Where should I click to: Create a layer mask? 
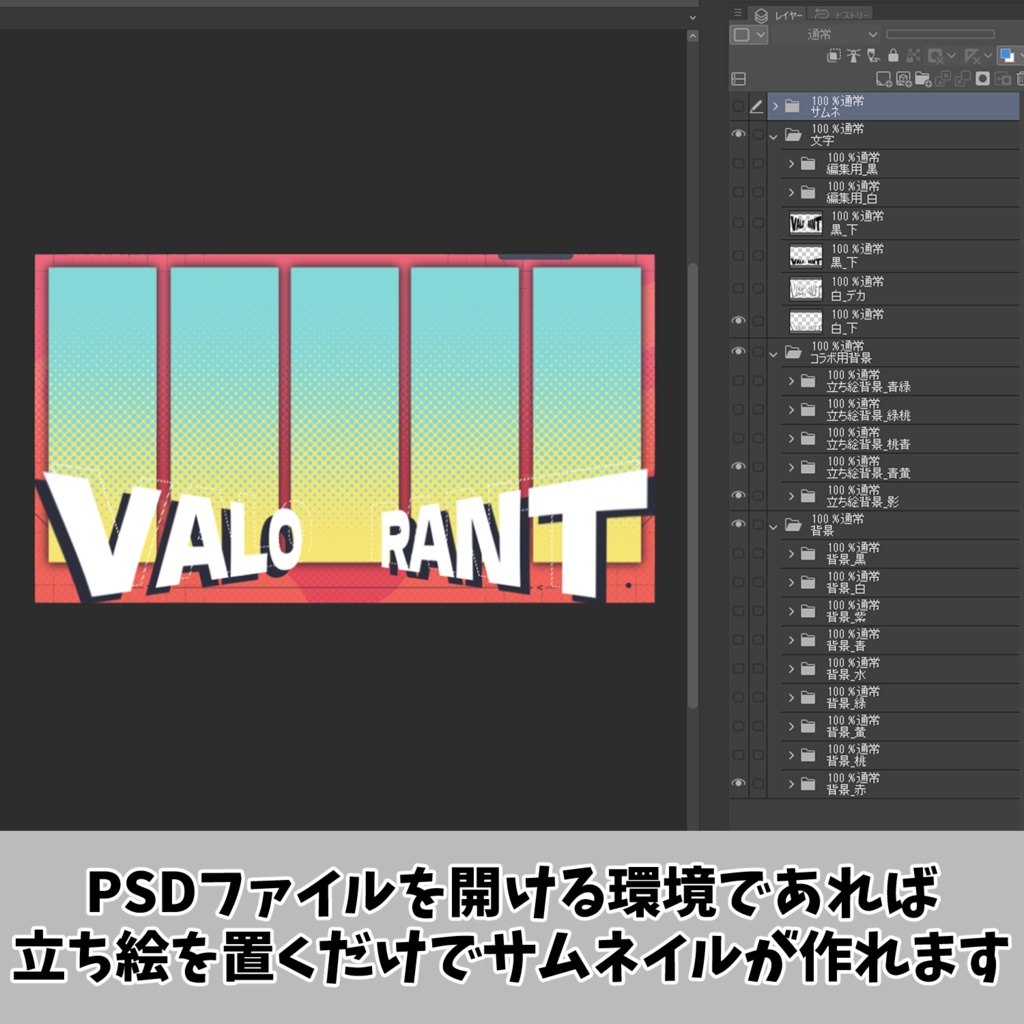pos(982,78)
